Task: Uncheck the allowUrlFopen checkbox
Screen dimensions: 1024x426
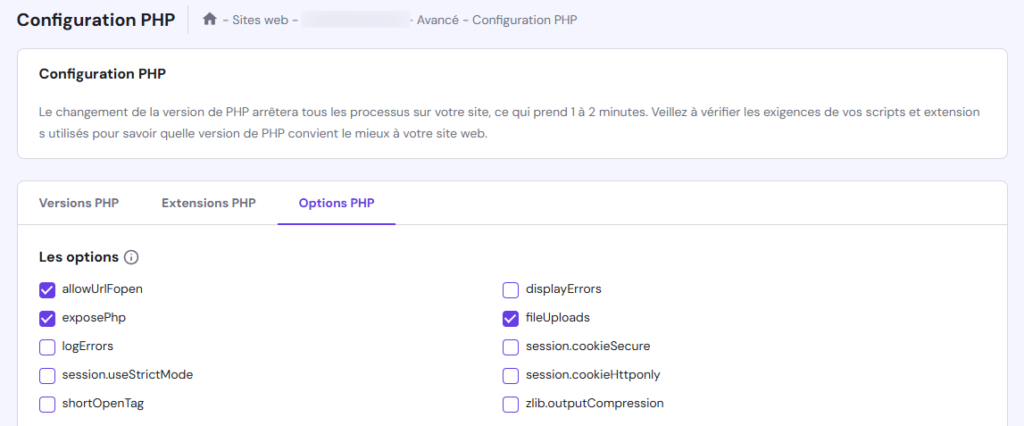Action: point(47,290)
